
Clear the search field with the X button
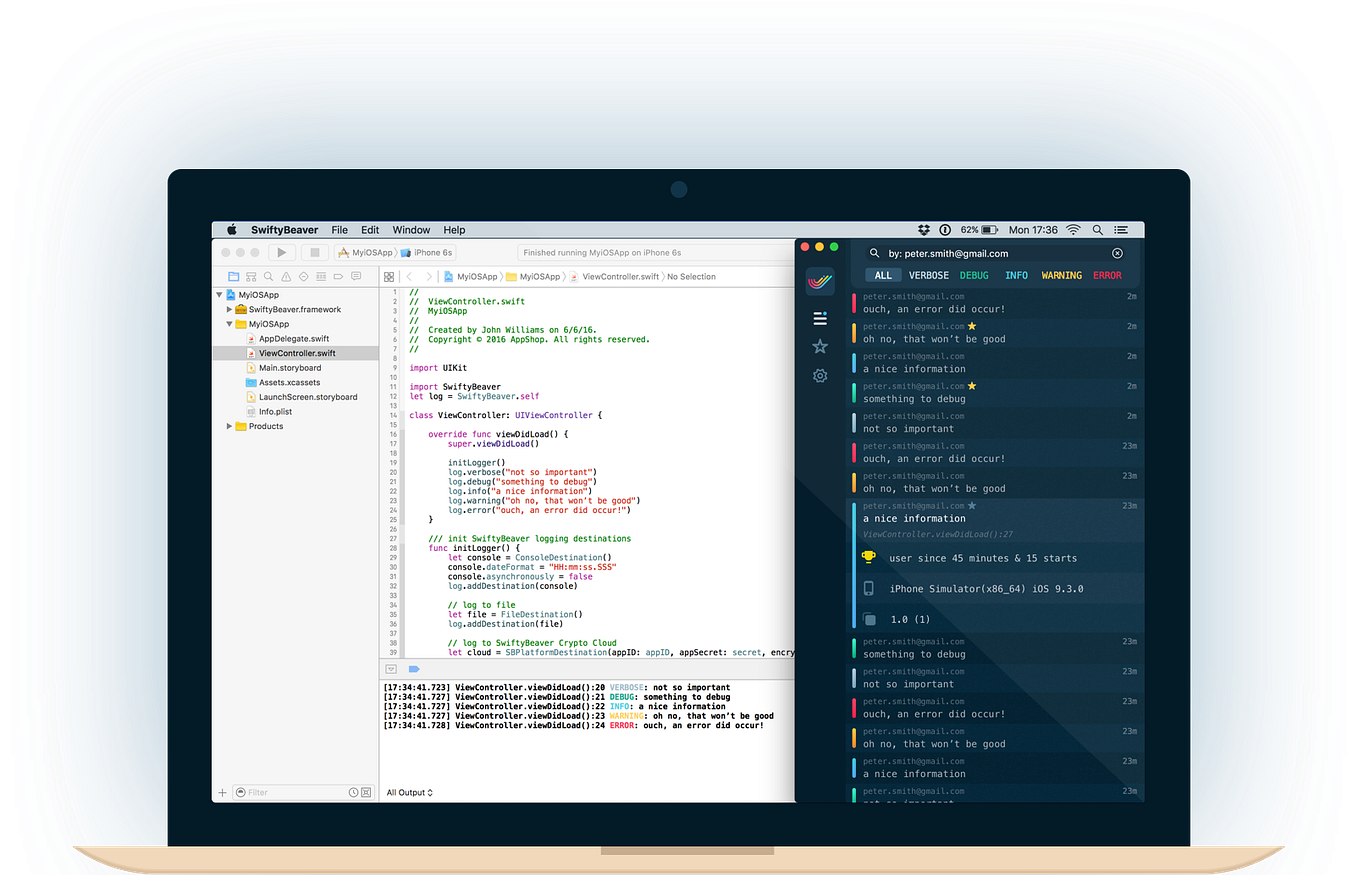(1117, 253)
